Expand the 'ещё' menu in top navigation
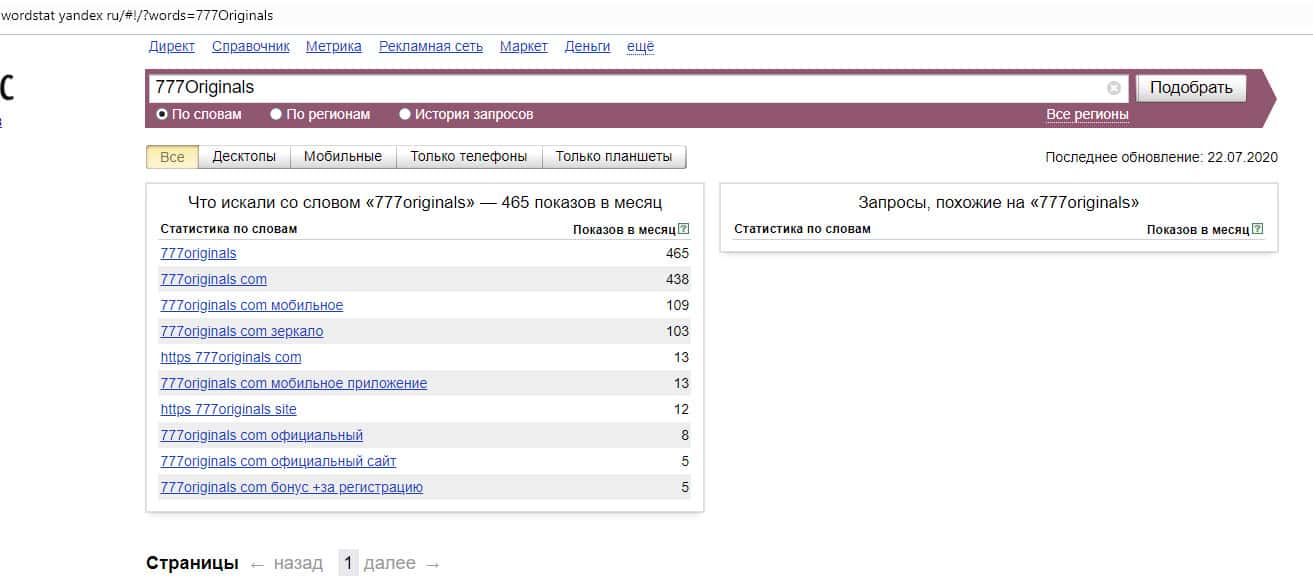This screenshot has width=1313, height=588. [640, 46]
